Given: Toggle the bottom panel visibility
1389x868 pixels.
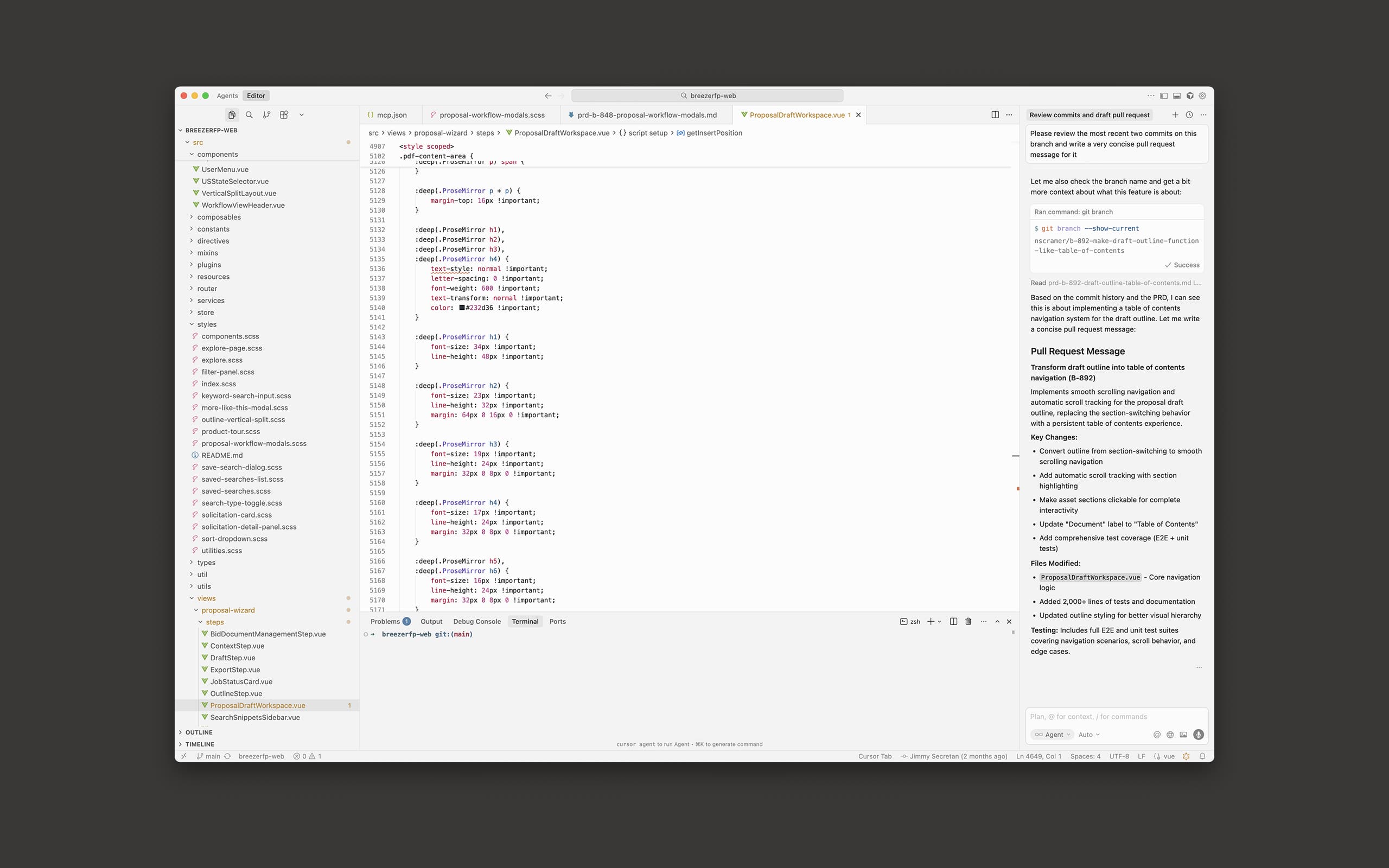Looking at the screenshot, I should (1177, 95).
